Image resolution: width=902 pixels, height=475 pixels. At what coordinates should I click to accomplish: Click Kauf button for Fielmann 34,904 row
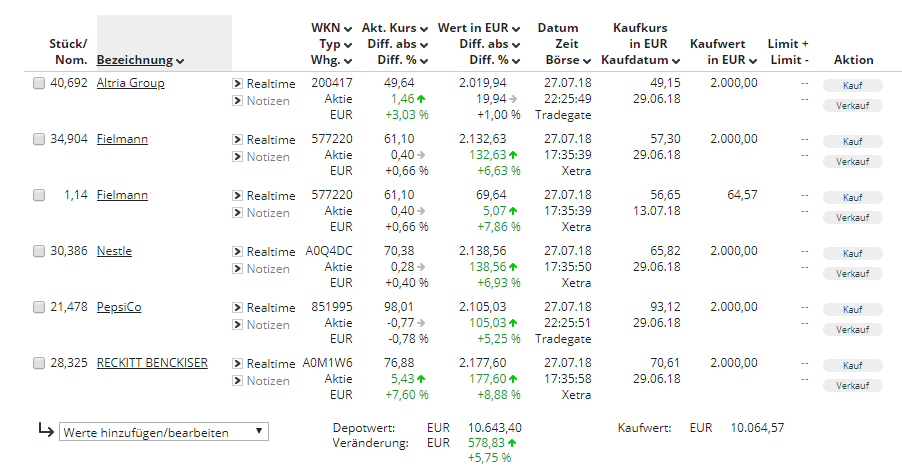853,141
